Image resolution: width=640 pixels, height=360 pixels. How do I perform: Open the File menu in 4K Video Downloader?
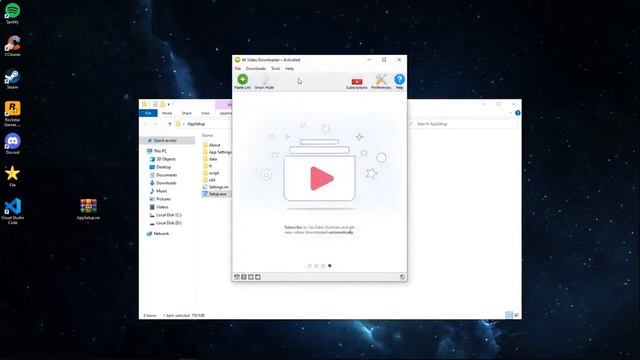point(238,69)
